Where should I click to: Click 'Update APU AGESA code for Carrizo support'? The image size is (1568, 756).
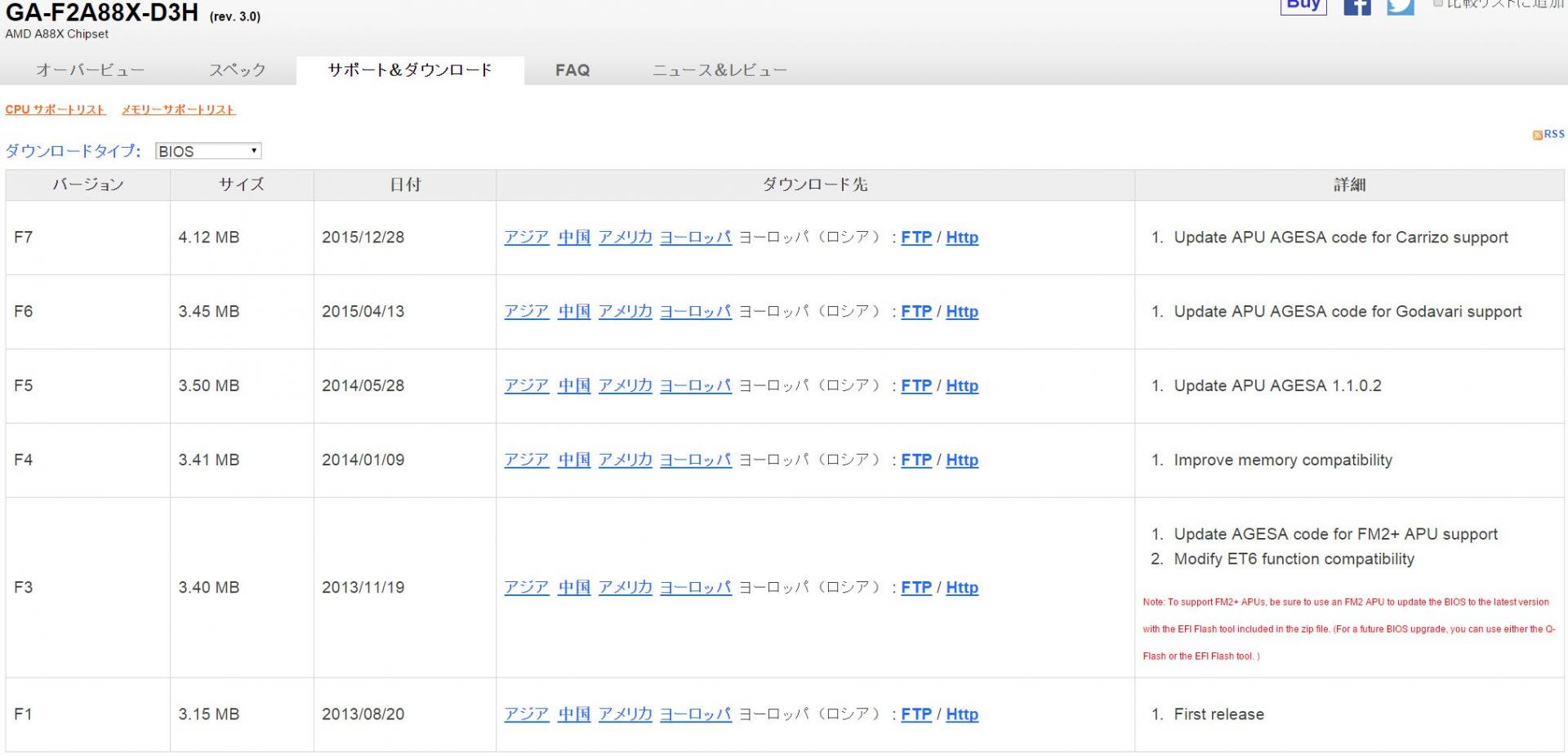(1341, 238)
